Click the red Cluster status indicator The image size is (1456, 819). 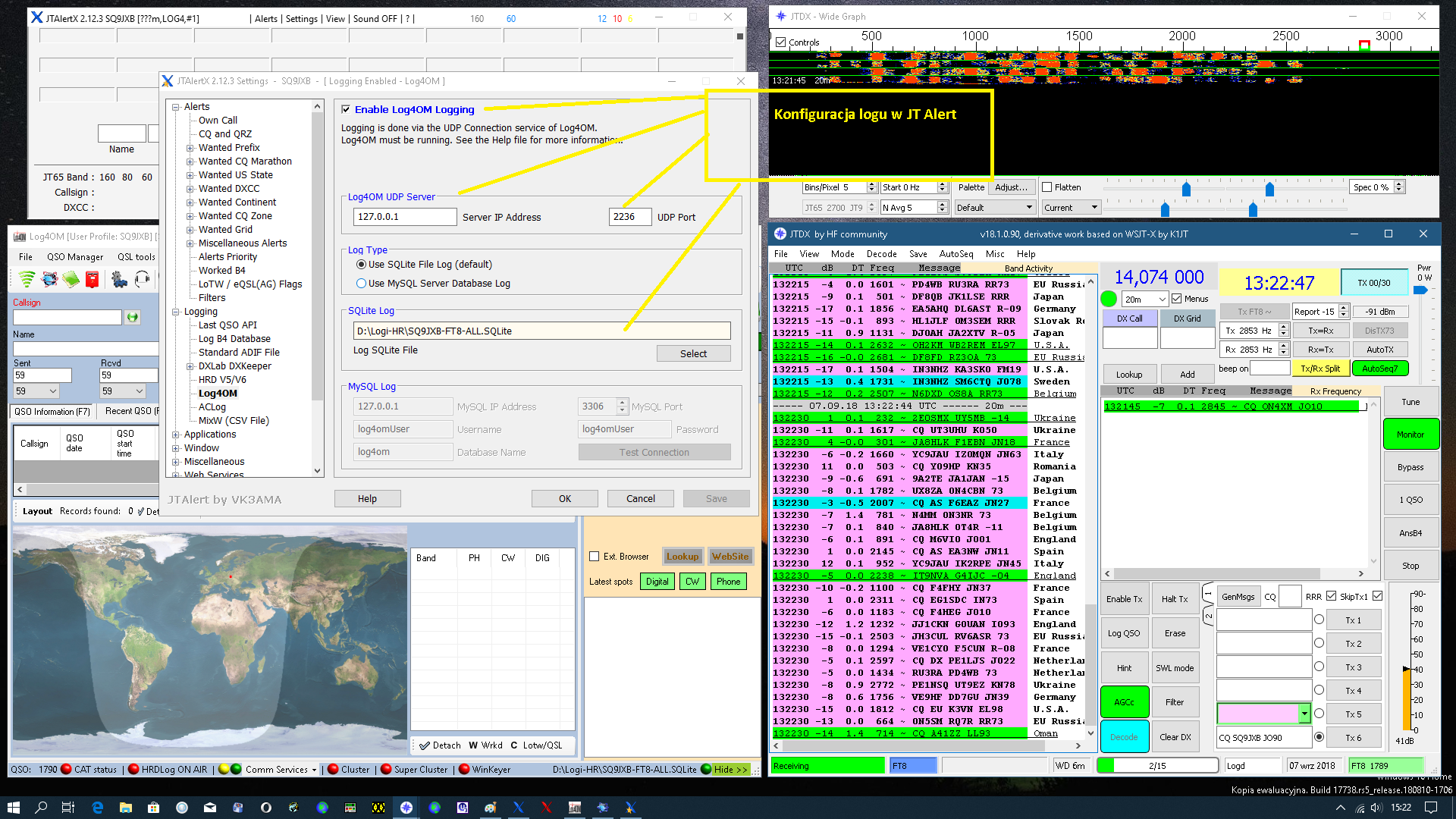pyautogui.click(x=333, y=769)
